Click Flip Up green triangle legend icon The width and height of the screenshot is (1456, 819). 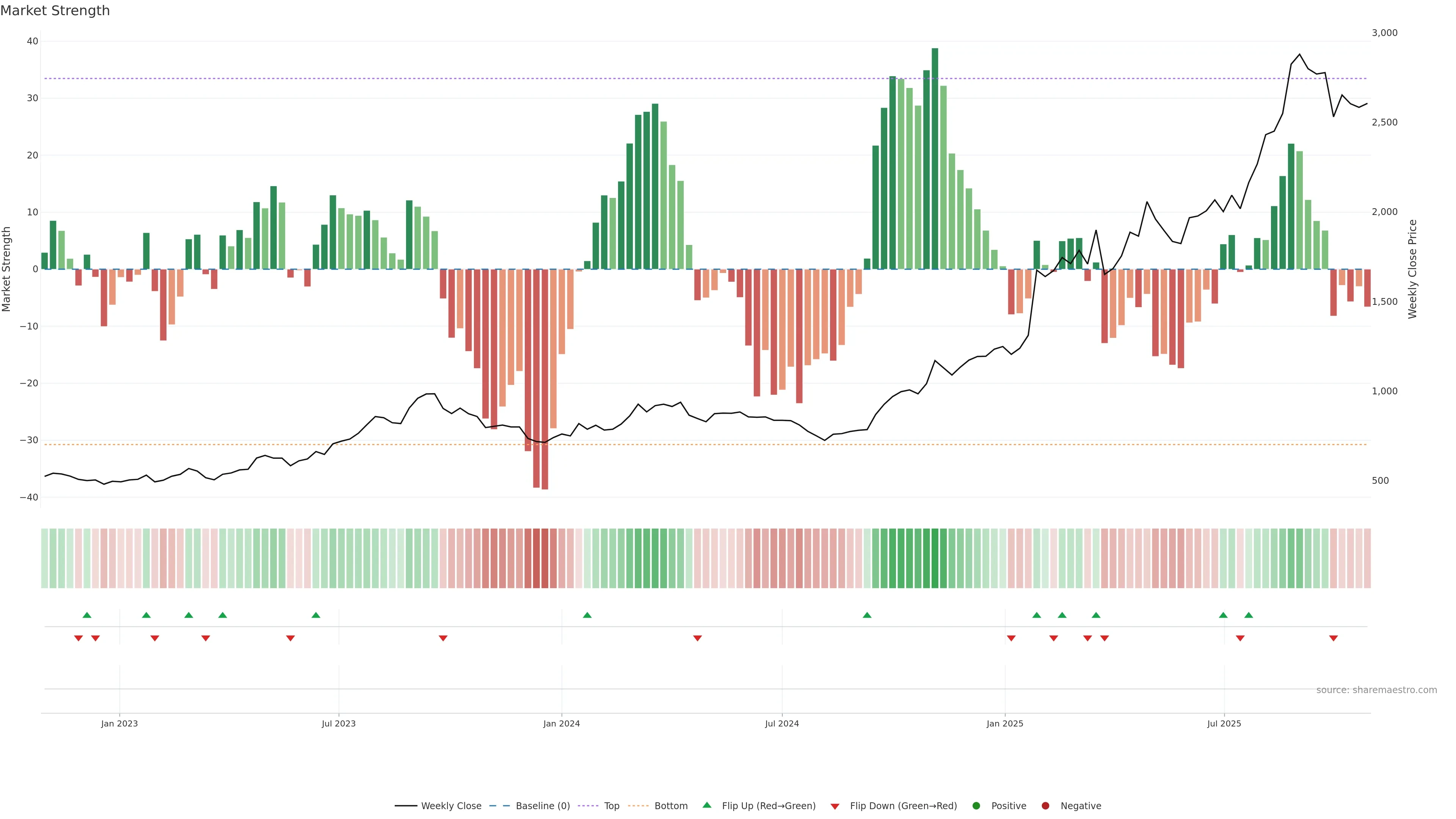click(706, 805)
